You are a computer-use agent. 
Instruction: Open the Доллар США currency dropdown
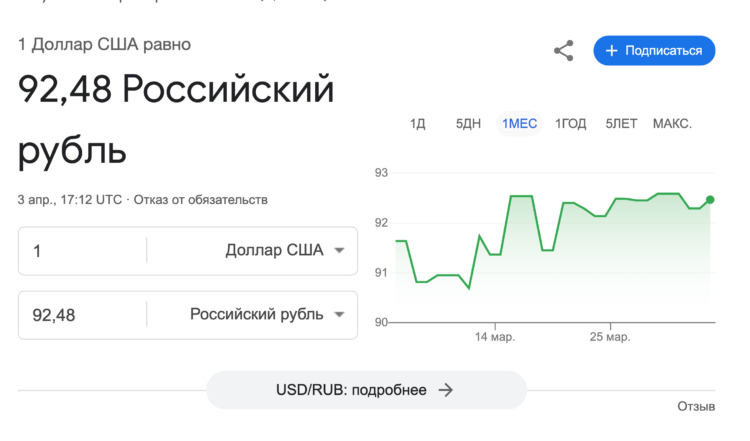tap(339, 250)
